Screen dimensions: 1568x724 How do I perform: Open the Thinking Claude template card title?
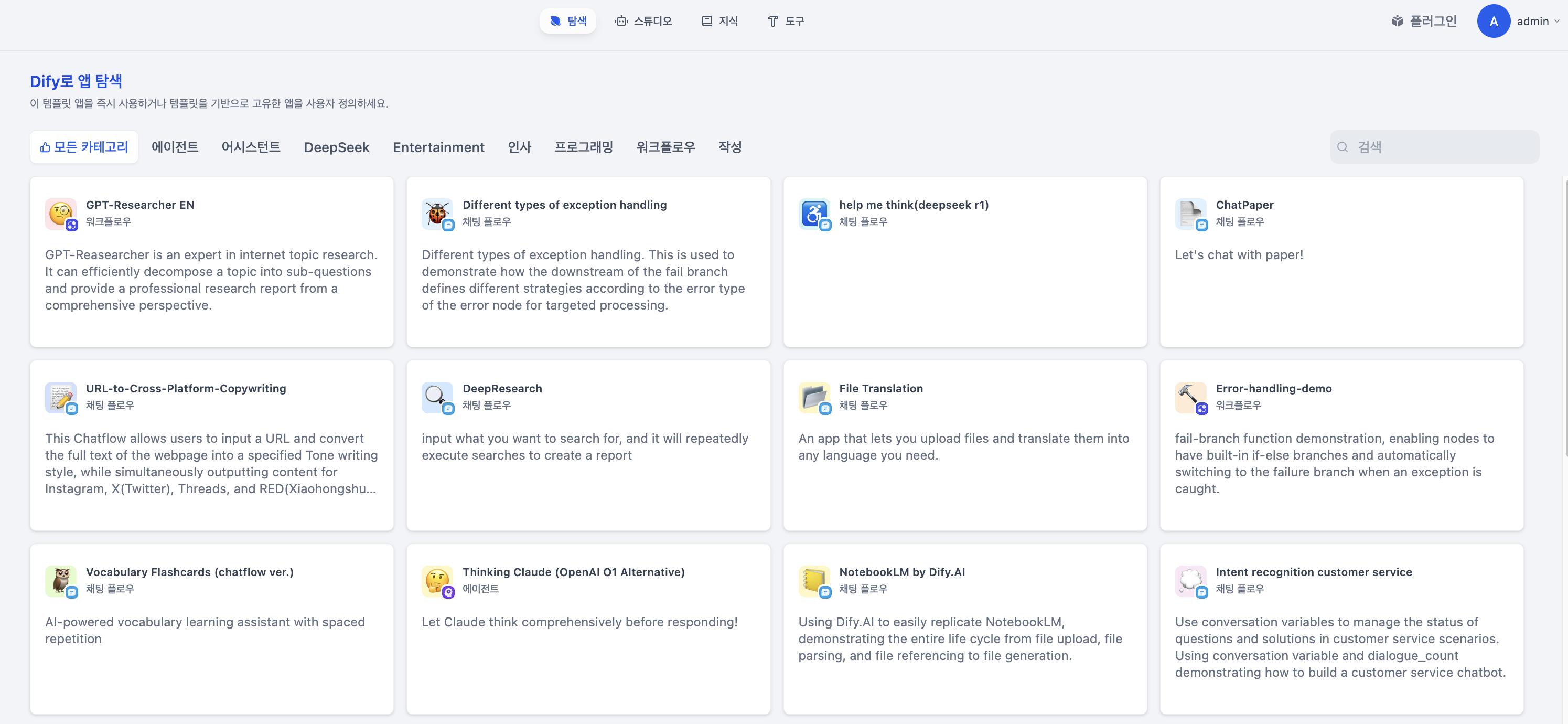[x=573, y=572]
